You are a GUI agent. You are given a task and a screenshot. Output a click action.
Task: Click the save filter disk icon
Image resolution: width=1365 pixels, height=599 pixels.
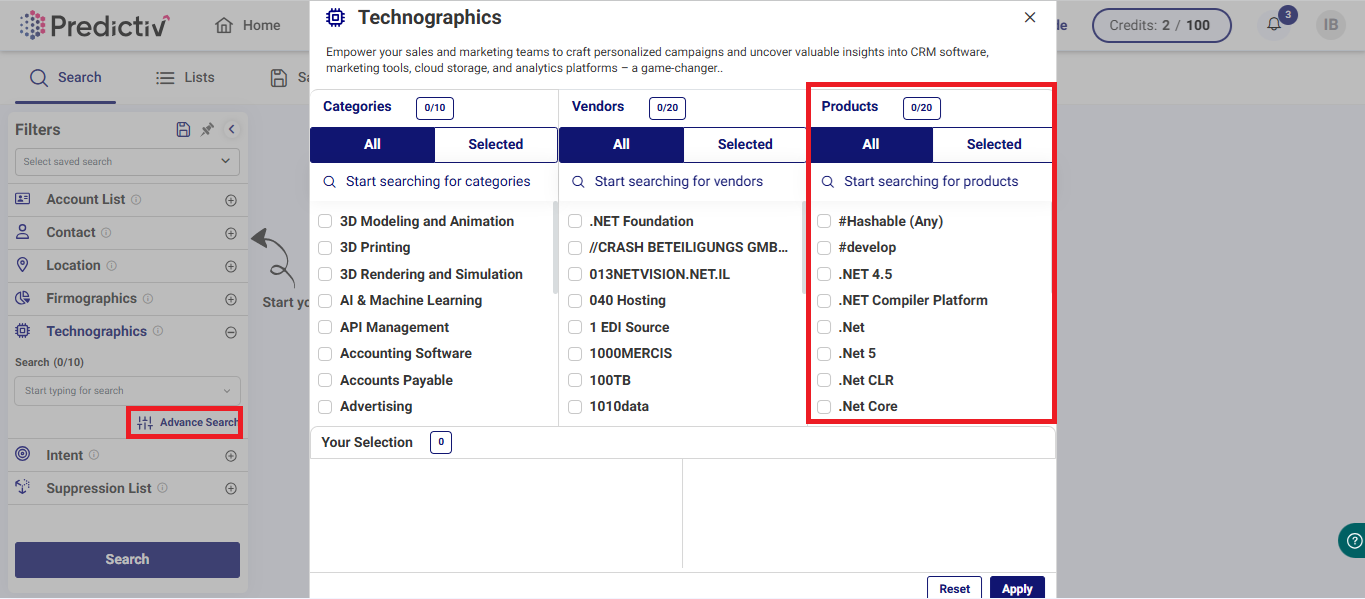click(x=183, y=129)
